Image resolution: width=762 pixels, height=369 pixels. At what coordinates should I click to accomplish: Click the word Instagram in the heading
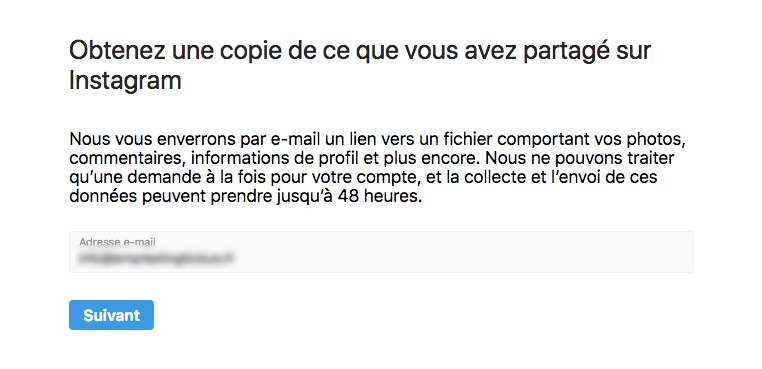pos(125,81)
